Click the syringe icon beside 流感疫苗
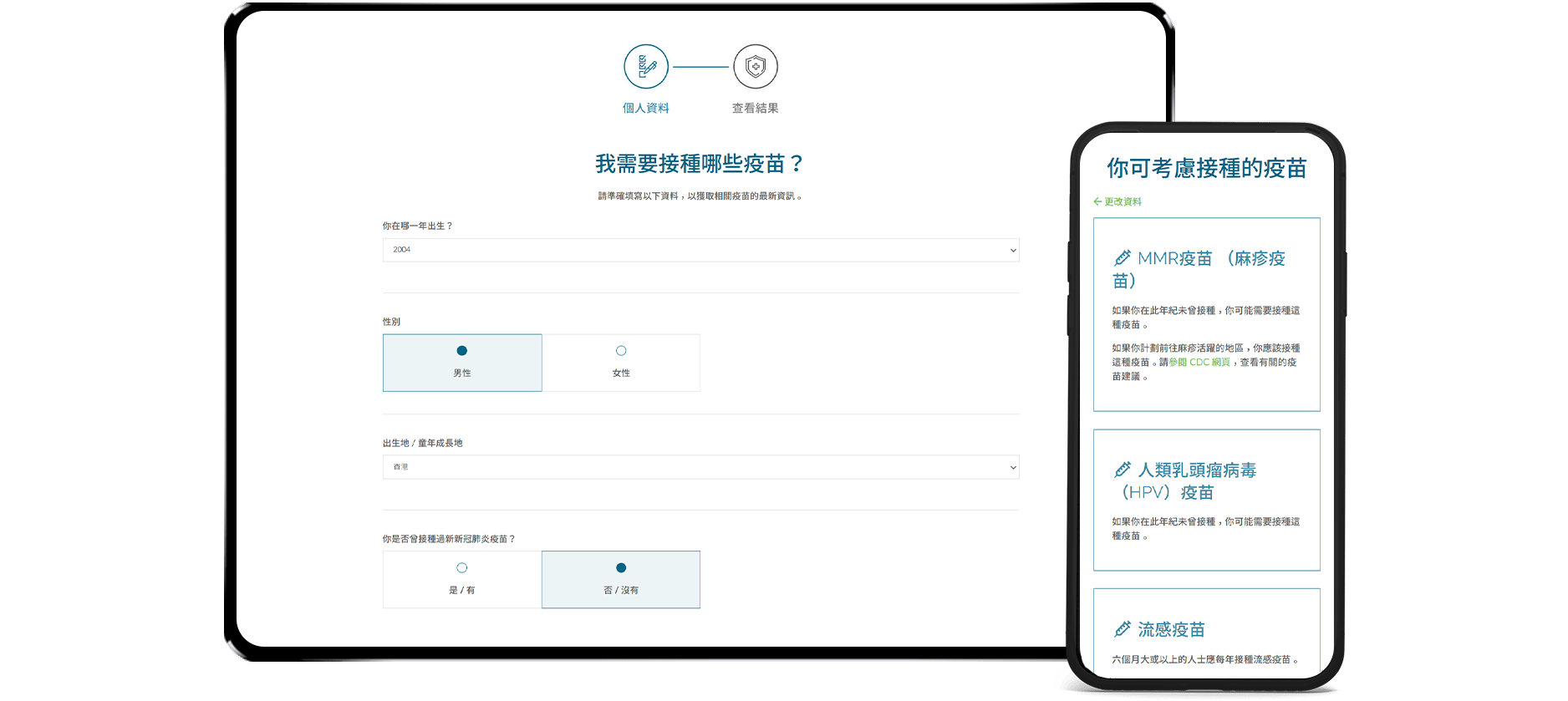This screenshot has width=1568, height=701. (x=1122, y=629)
